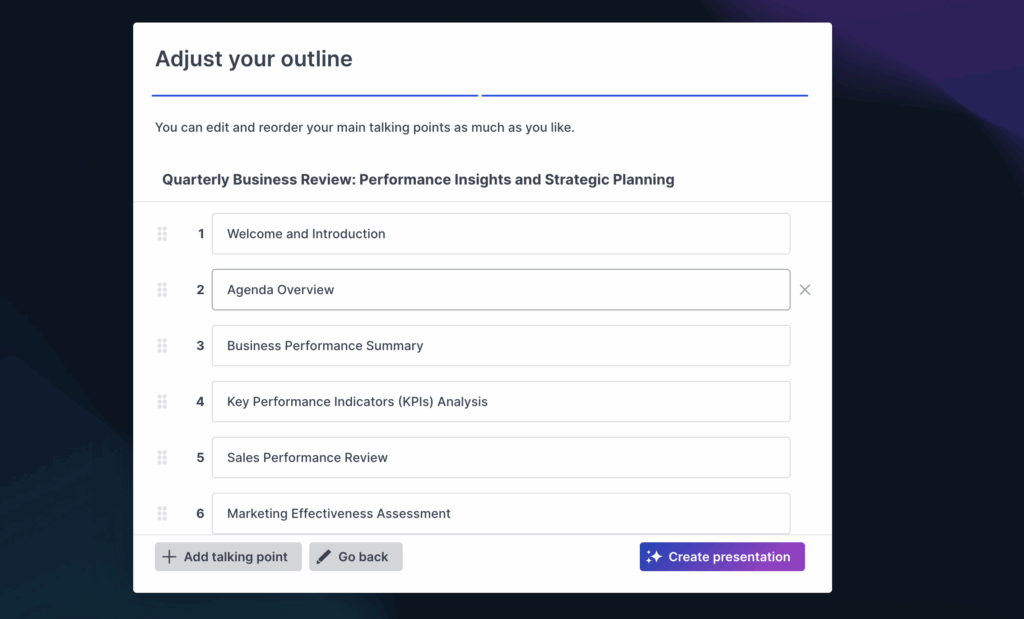Image resolution: width=1024 pixels, height=619 pixels.
Task: Click the first progress bar segment
Action: tap(315, 96)
